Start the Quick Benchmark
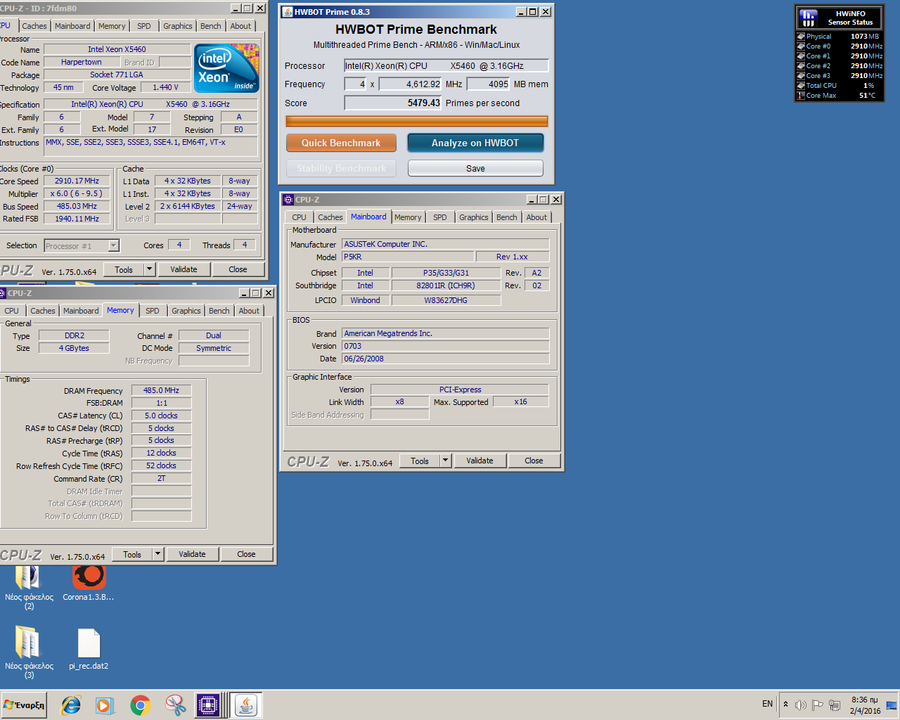The image size is (900, 720). [x=341, y=143]
